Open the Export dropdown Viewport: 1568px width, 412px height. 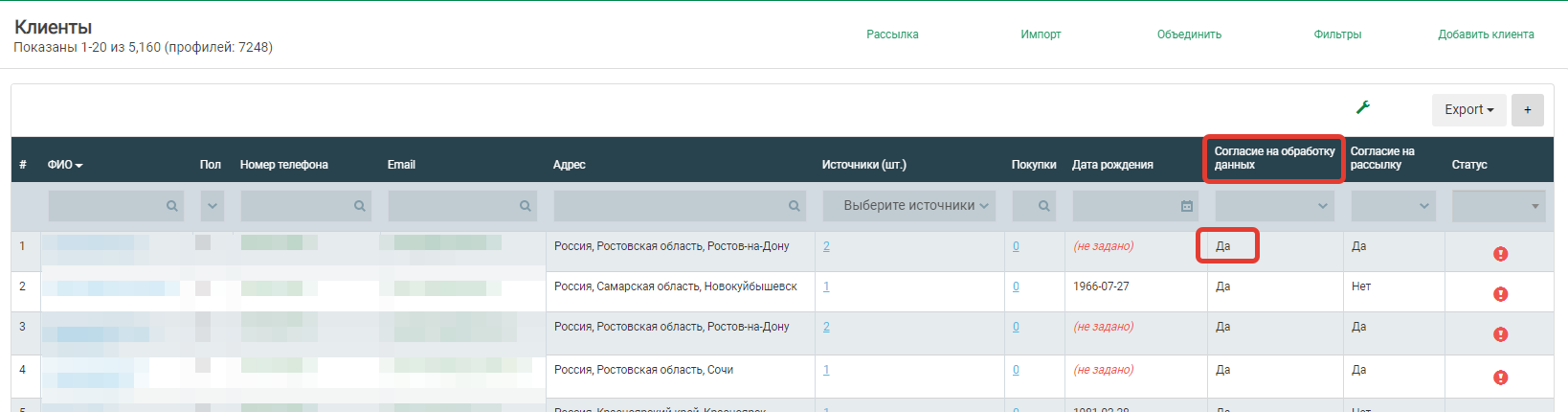point(1468,110)
